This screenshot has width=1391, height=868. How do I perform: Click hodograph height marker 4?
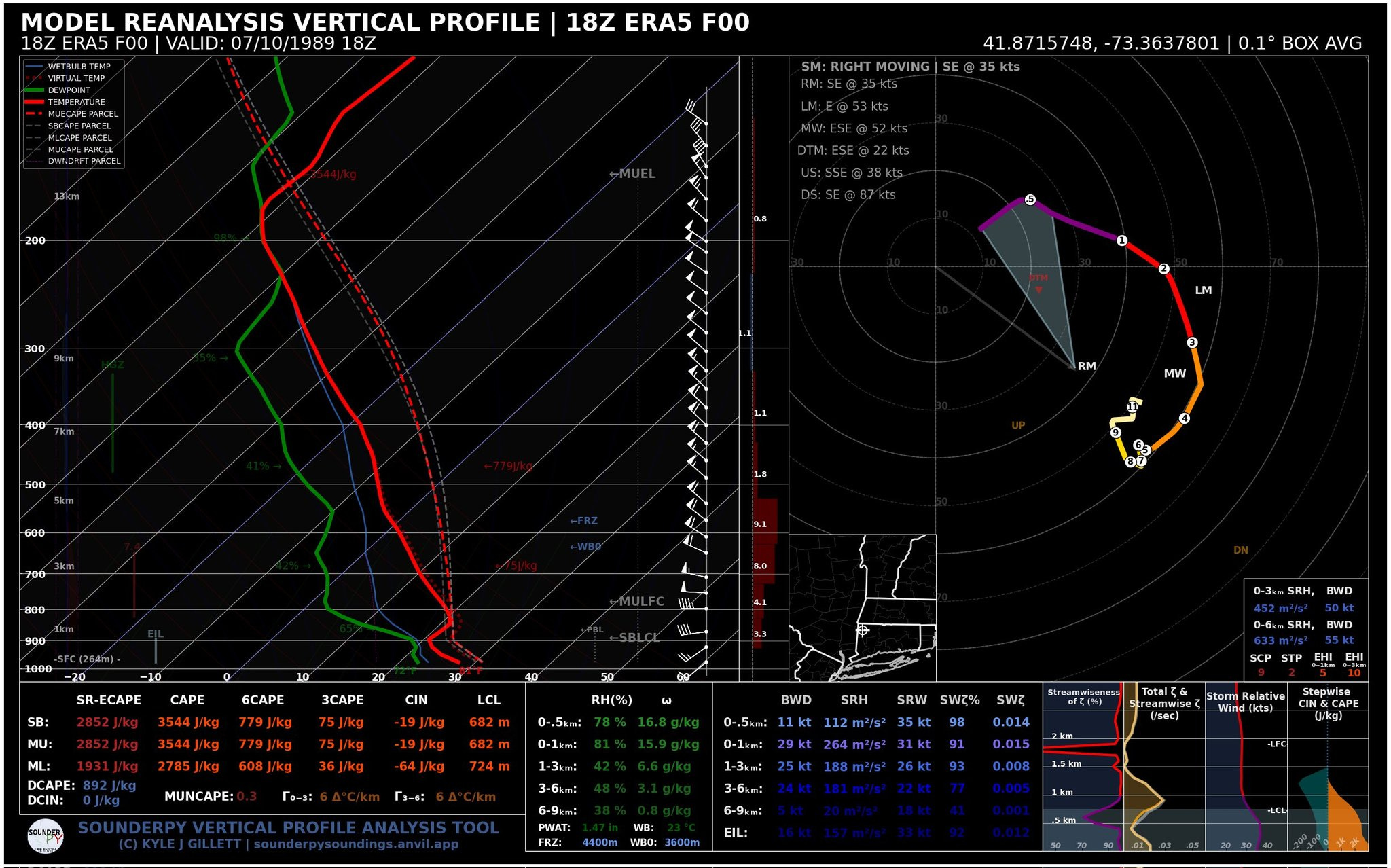pyautogui.click(x=1185, y=418)
